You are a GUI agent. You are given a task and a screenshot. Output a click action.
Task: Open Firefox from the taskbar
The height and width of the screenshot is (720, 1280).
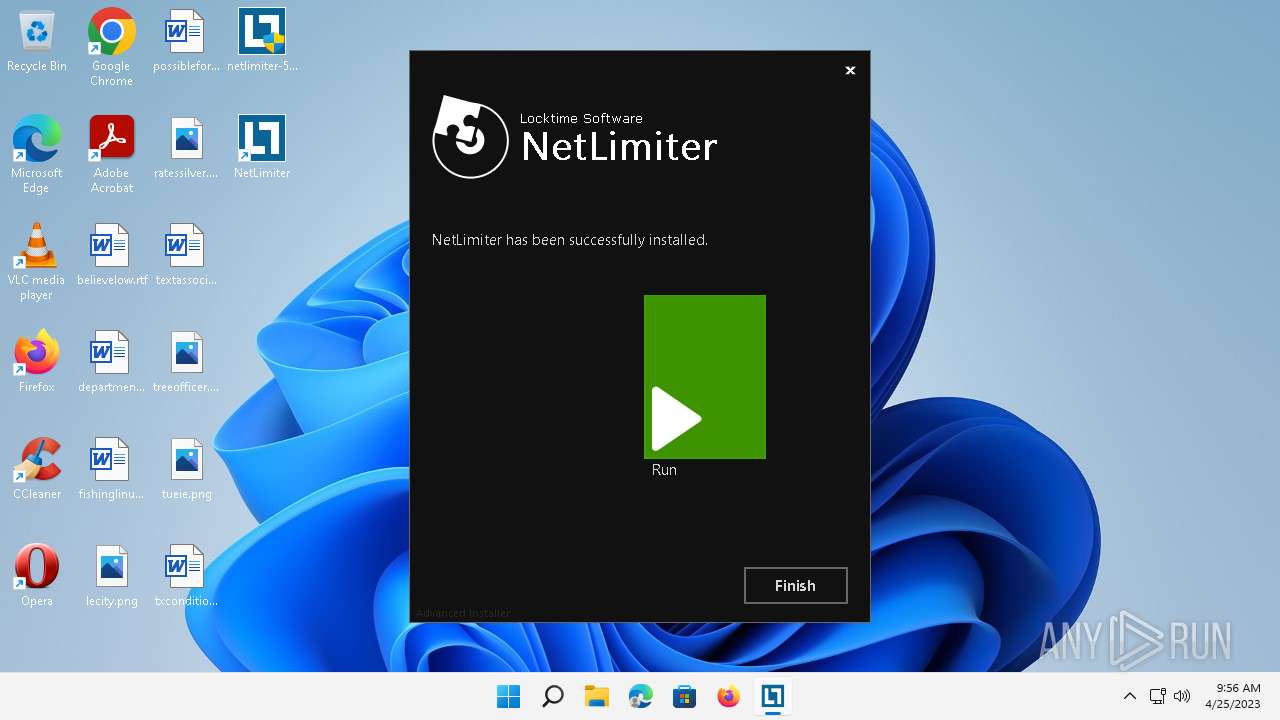click(x=728, y=696)
